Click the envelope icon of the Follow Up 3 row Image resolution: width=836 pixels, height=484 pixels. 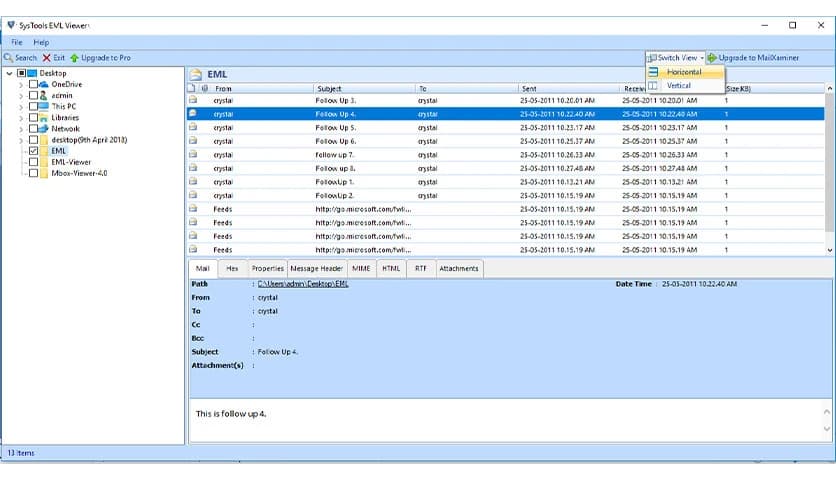(x=193, y=100)
